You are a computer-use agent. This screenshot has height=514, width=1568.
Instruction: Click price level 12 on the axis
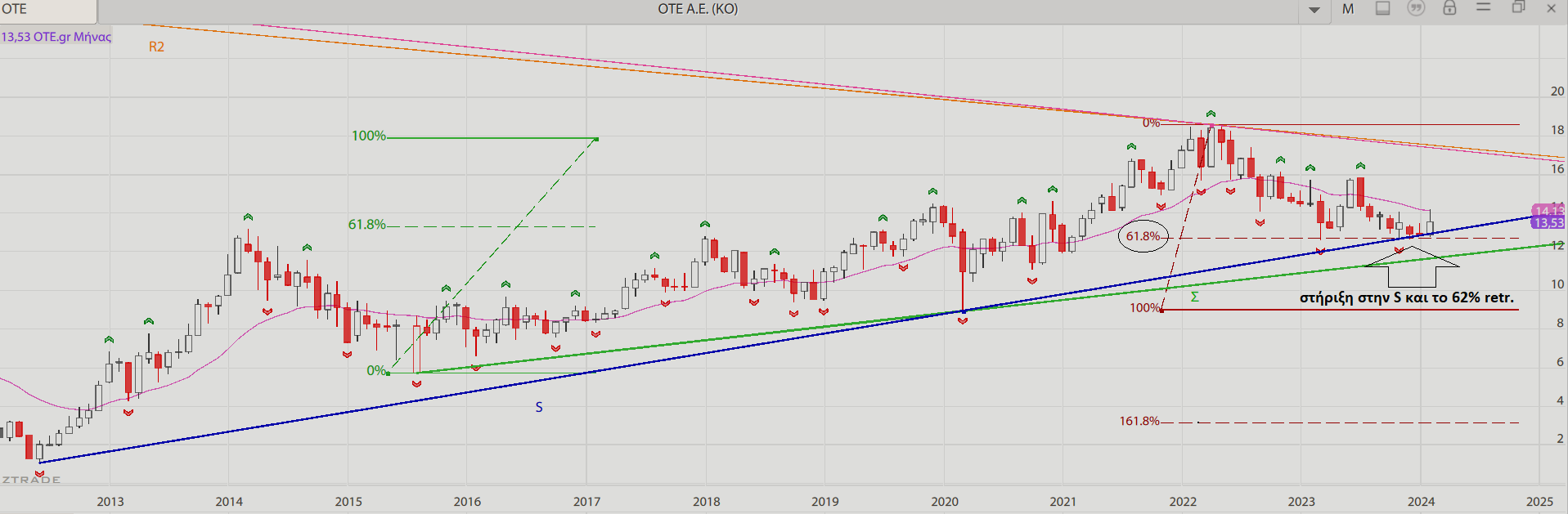click(1557, 245)
